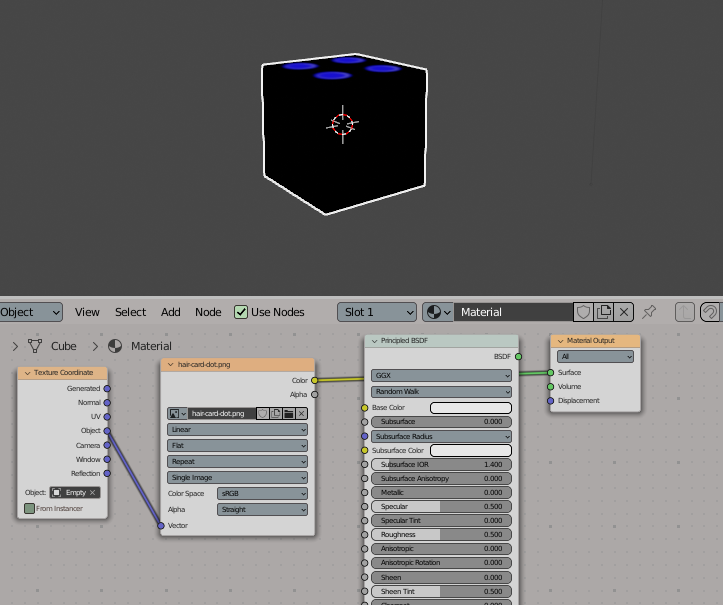Open the Straight Alpha dropdown

point(262,510)
